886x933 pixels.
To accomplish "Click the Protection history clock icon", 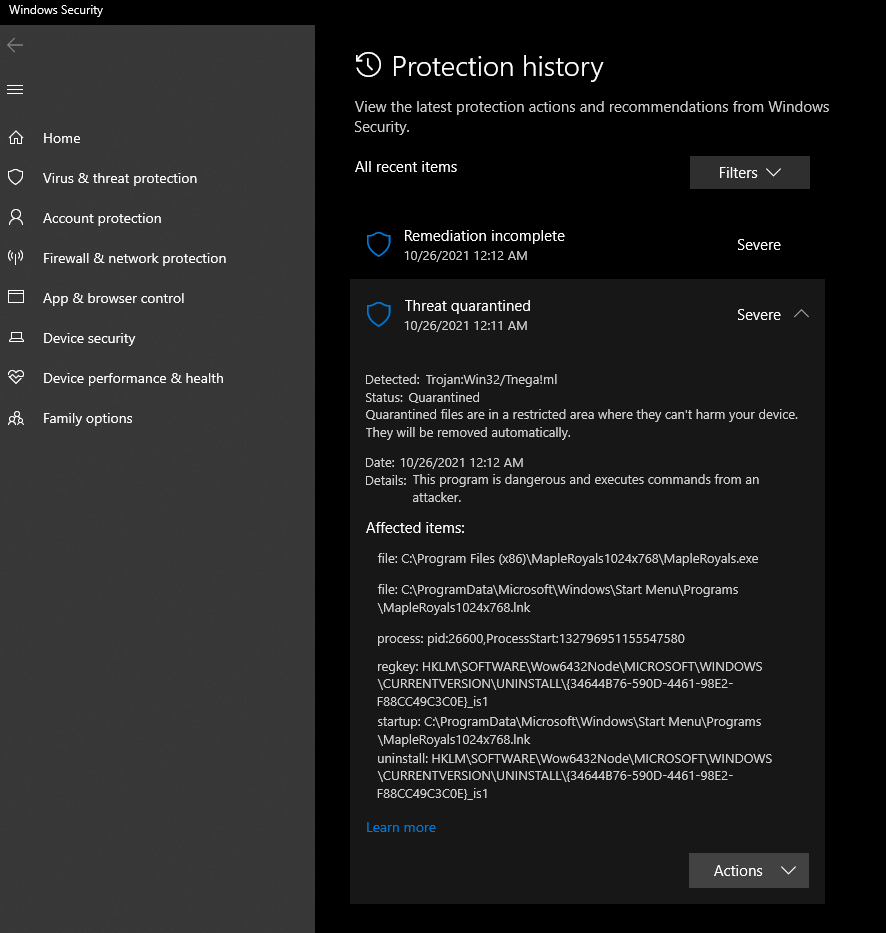I will point(368,65).
